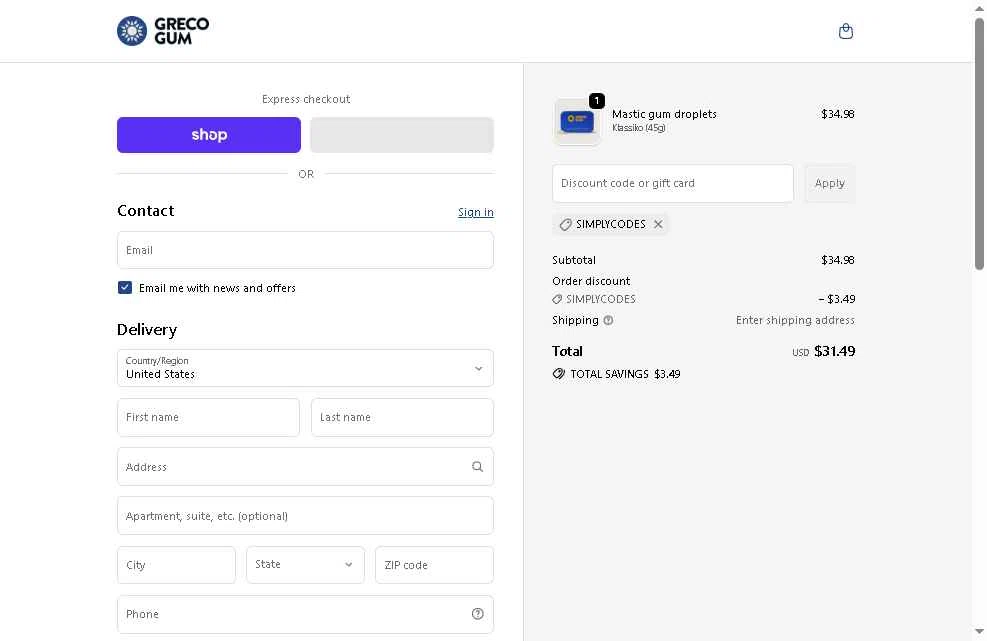The height and width of the screenshot is (641, 987).
Task: Click the Mastic gum droplets product name
Action: point(664,114)
